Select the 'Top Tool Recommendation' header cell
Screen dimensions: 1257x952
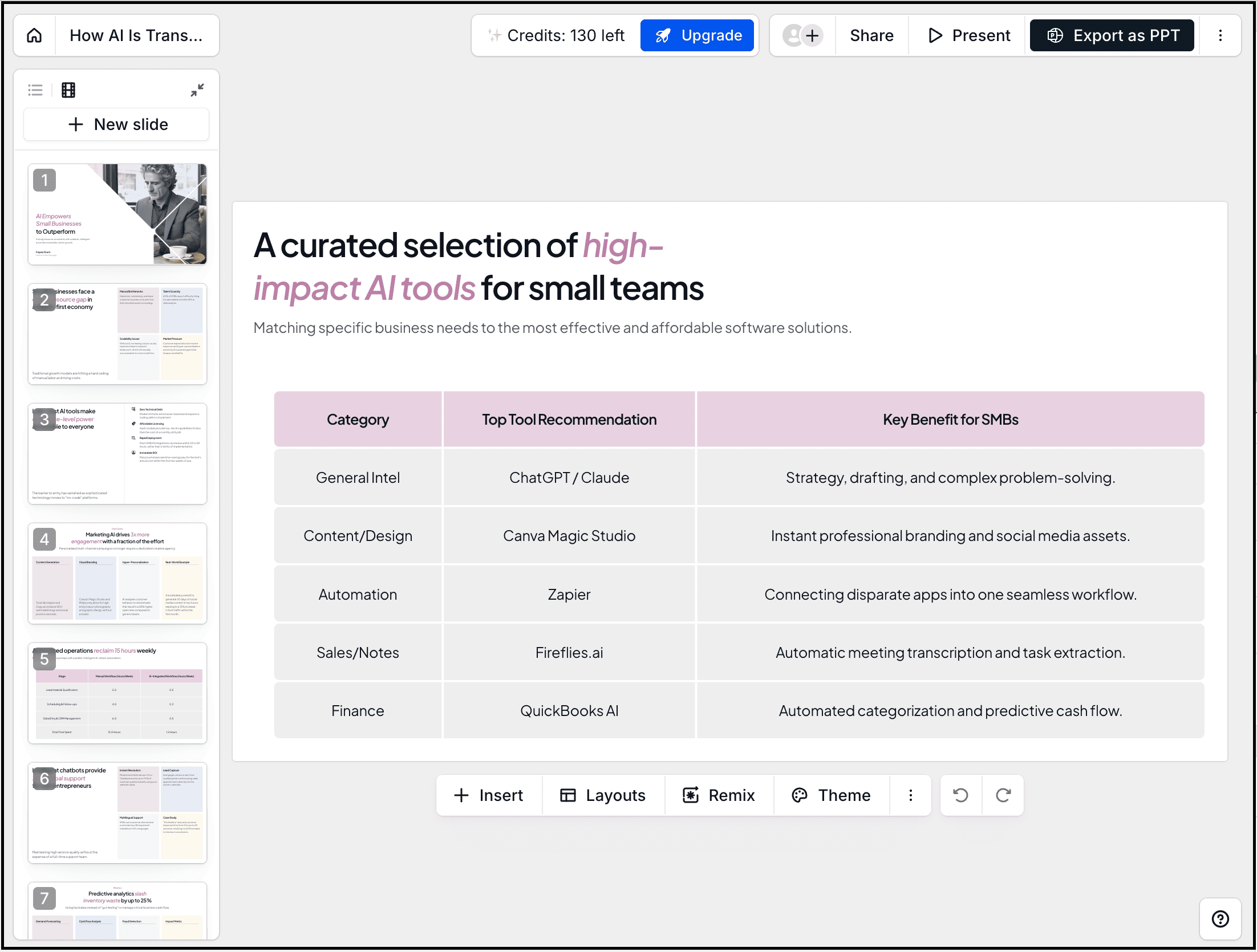(569, 420)
